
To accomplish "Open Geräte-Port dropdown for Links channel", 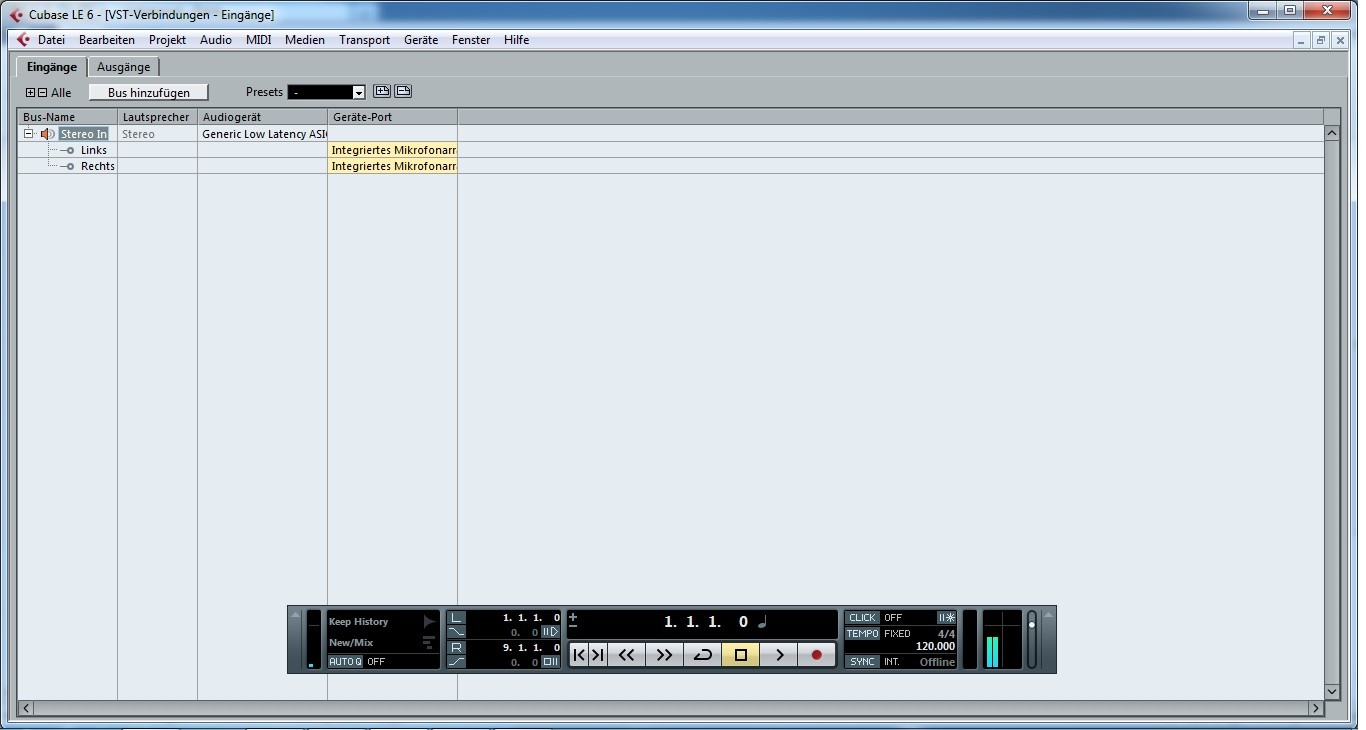I will coord(393,150).
